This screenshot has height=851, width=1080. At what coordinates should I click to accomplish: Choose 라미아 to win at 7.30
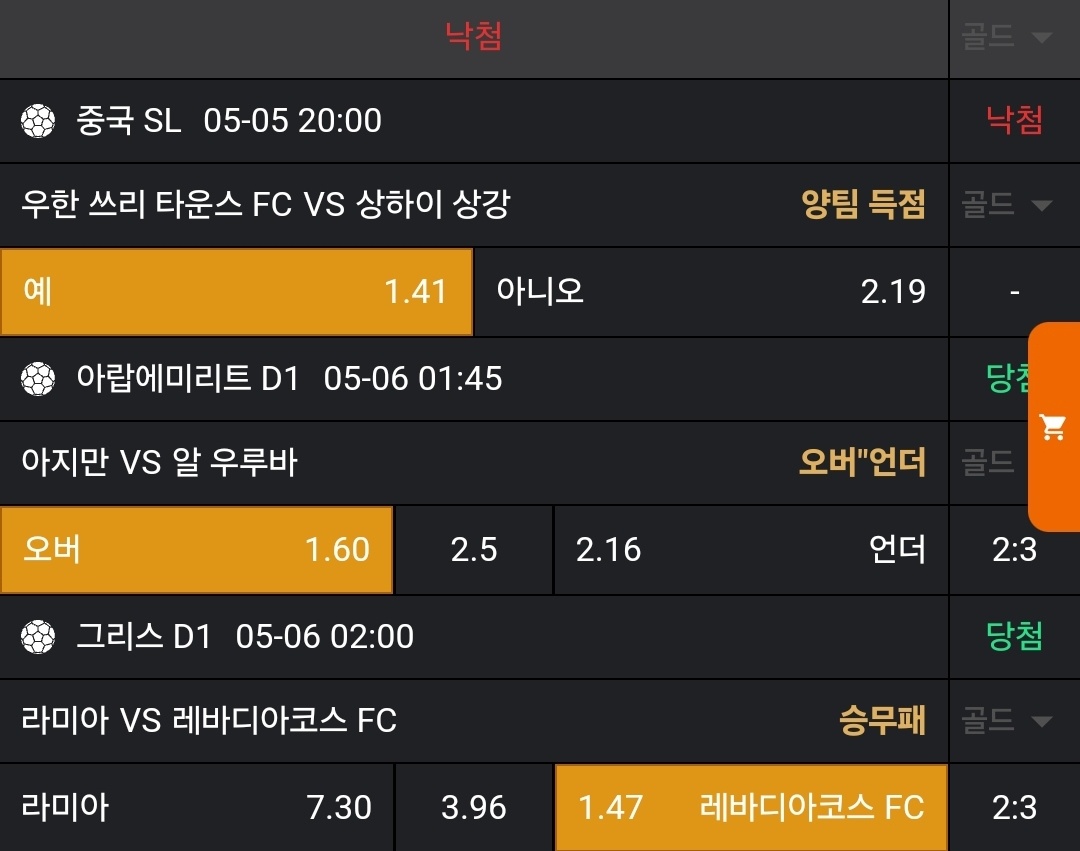[x=196, y=808]
